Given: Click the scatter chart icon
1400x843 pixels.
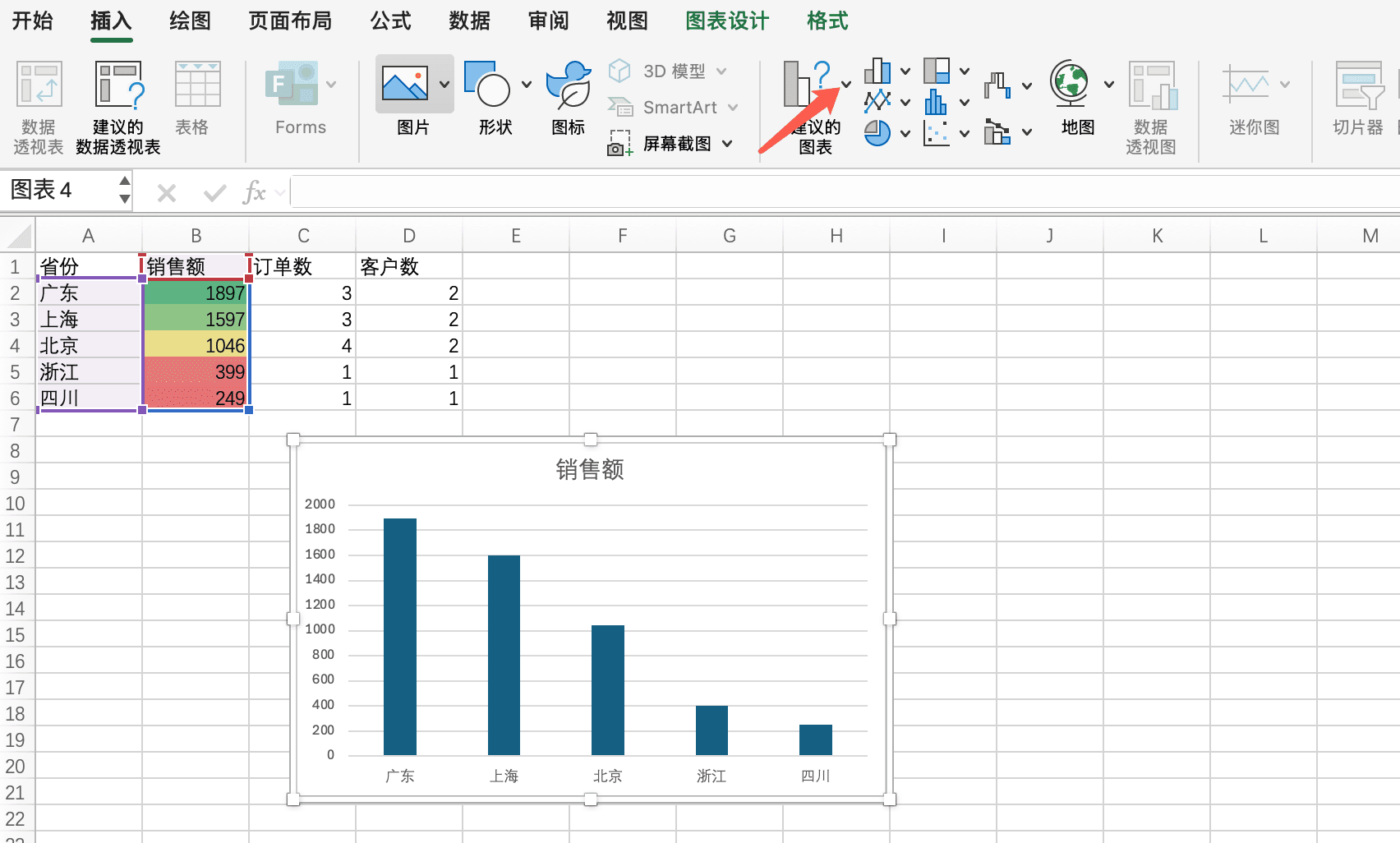Looking at the screenshot, I should (x=936, y=132).
